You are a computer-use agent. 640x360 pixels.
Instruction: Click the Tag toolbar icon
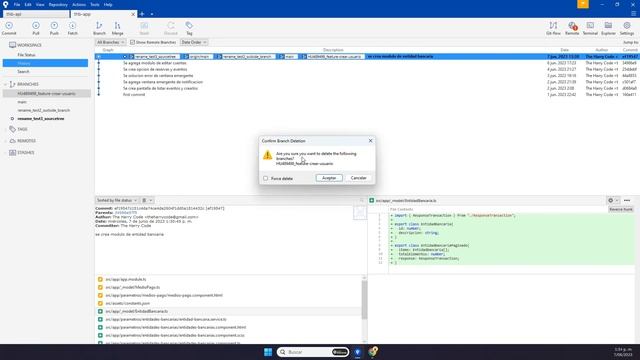click(189, 28)
